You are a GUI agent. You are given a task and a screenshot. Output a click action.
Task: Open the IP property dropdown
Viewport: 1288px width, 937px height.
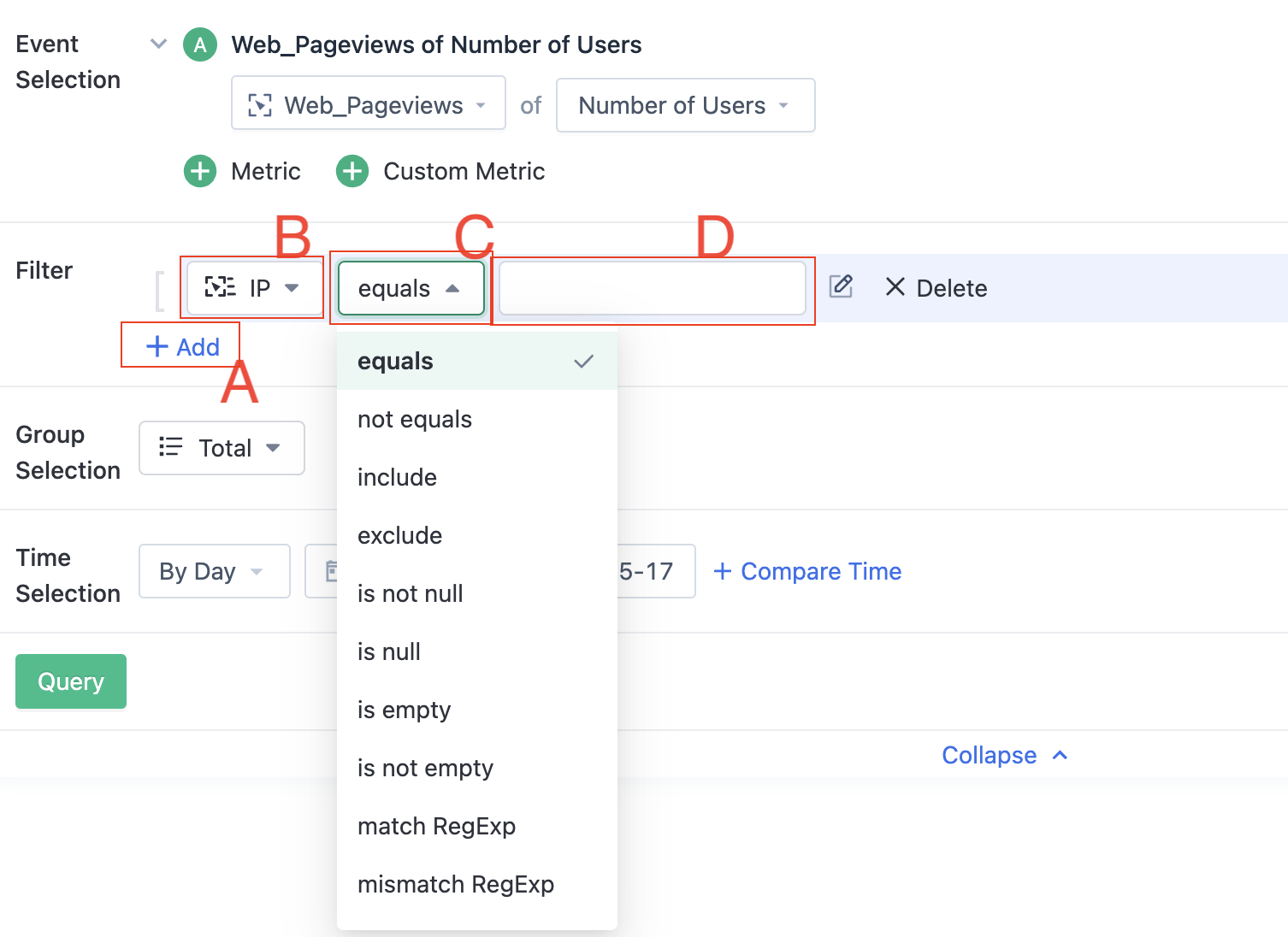[254, 288]
